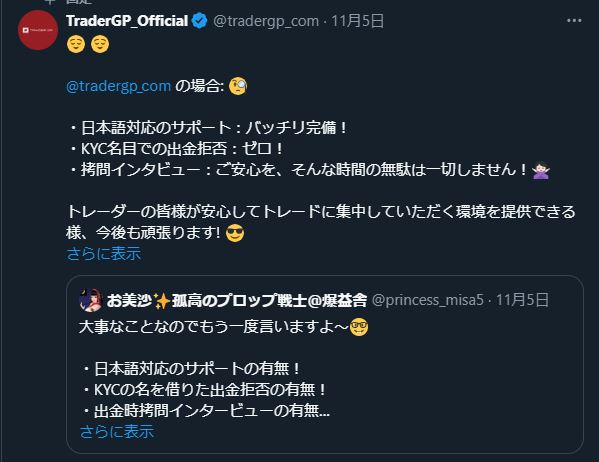Click the sunglasses emoji after 頑張ります

coord(235,233)
